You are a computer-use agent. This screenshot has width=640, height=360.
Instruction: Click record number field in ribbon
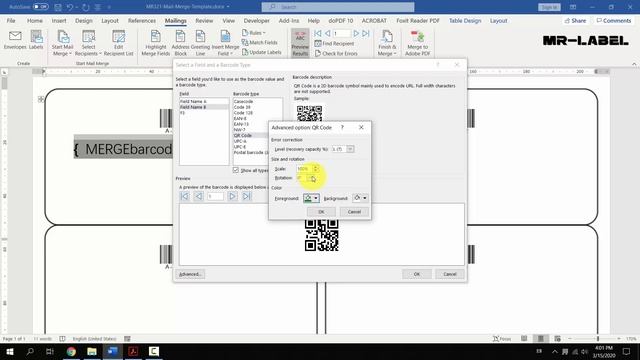pos(342,33)
